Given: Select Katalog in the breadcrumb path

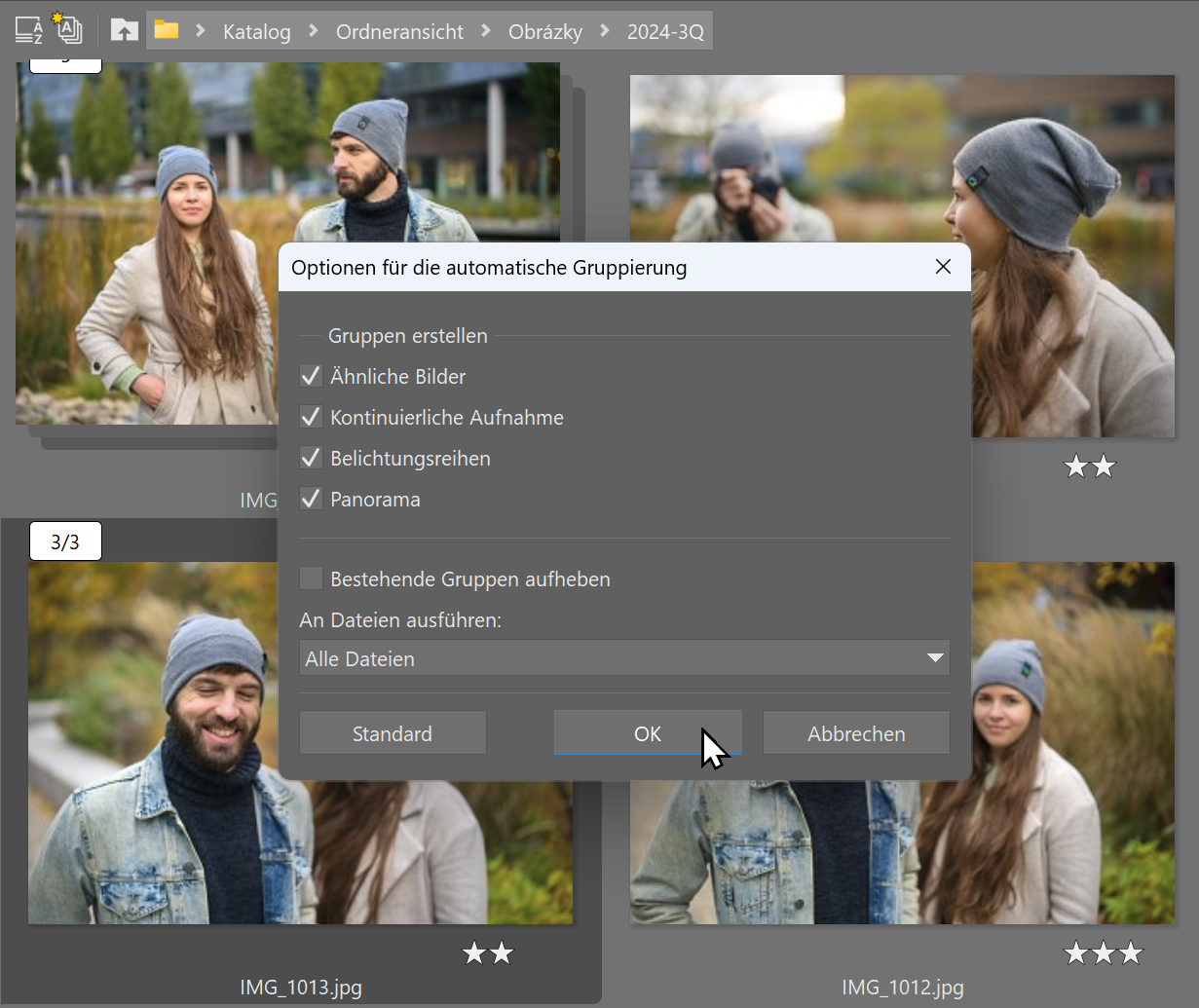Looking at the screenshot, I should point(256,31).
